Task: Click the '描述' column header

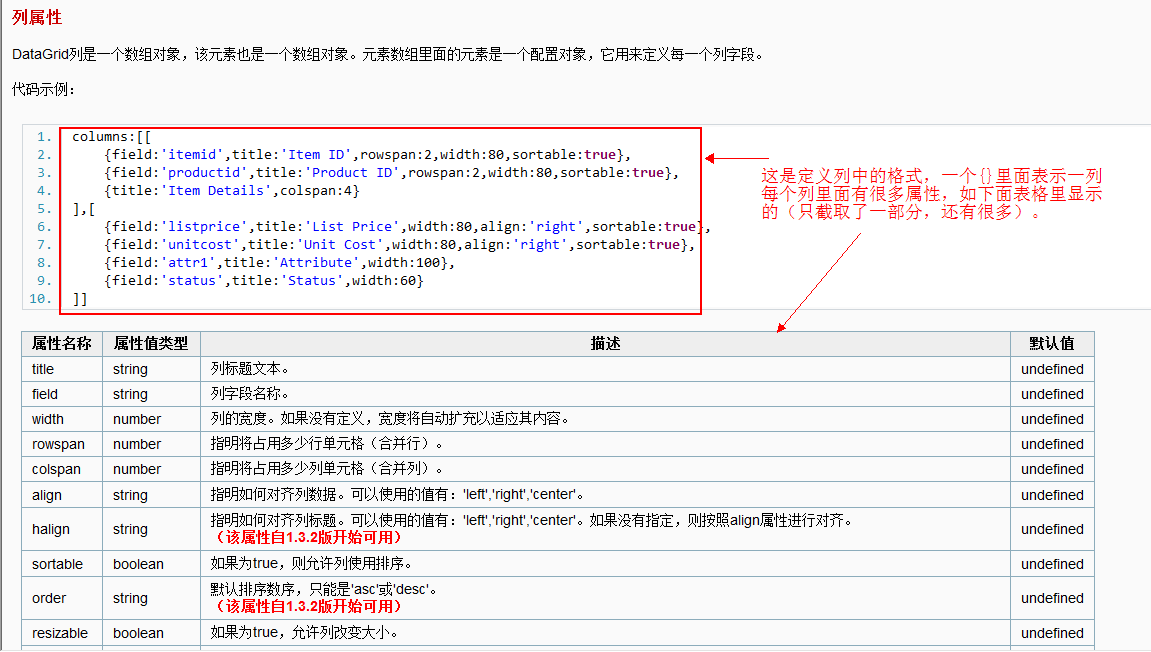Action: pos(605,344)
